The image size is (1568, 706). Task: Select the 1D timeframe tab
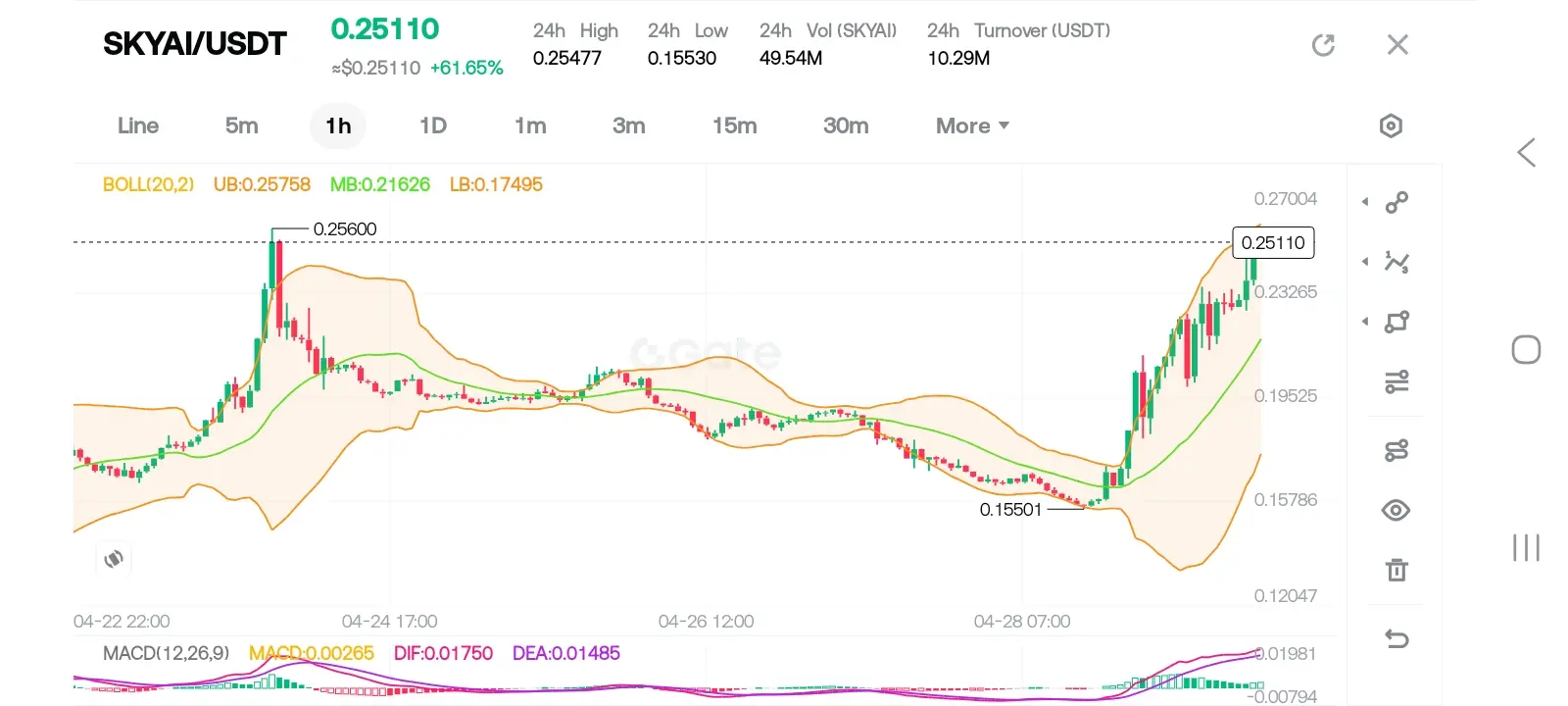[433, 126]
